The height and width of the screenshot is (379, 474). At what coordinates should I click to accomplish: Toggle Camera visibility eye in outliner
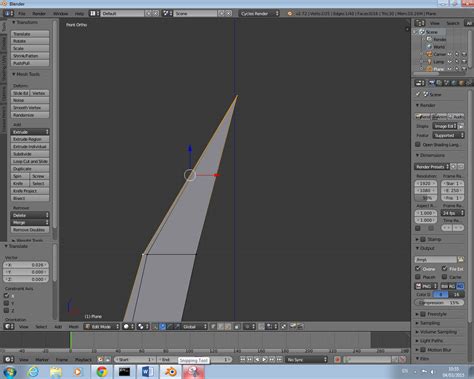[x=450, y=54]
